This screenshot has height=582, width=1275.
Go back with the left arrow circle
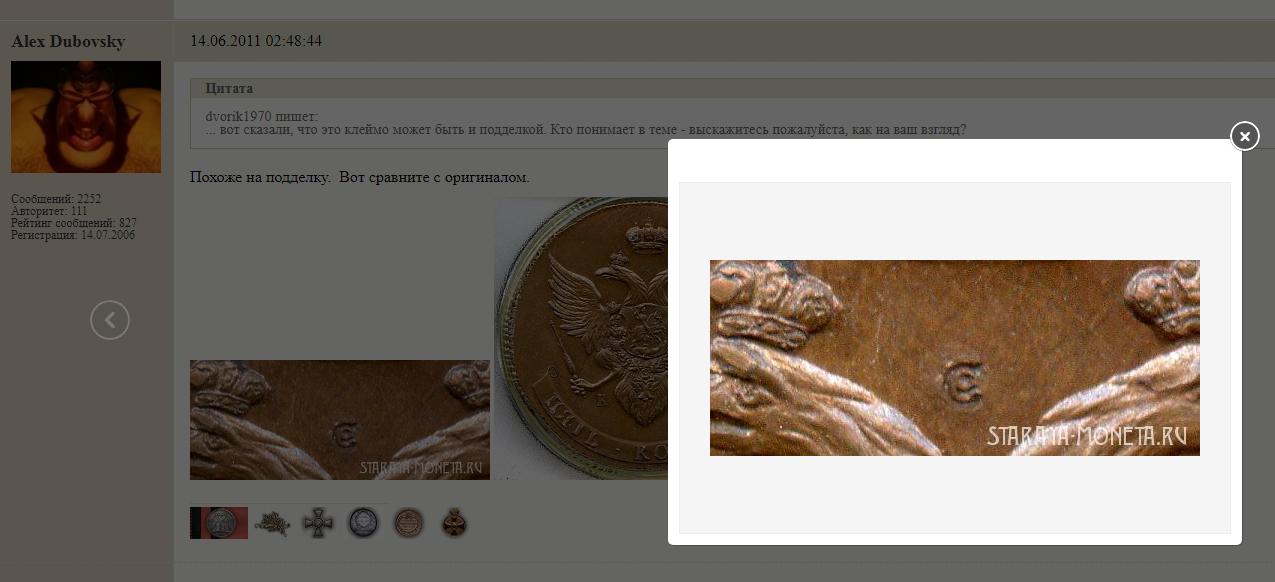pyautogui.click(x=110, y=320)
